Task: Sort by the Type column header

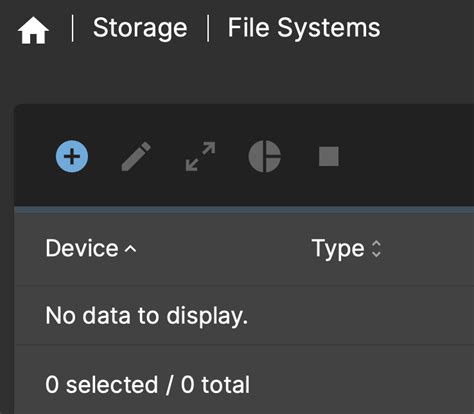Action: pyautogui.click(x=338, y=249)
